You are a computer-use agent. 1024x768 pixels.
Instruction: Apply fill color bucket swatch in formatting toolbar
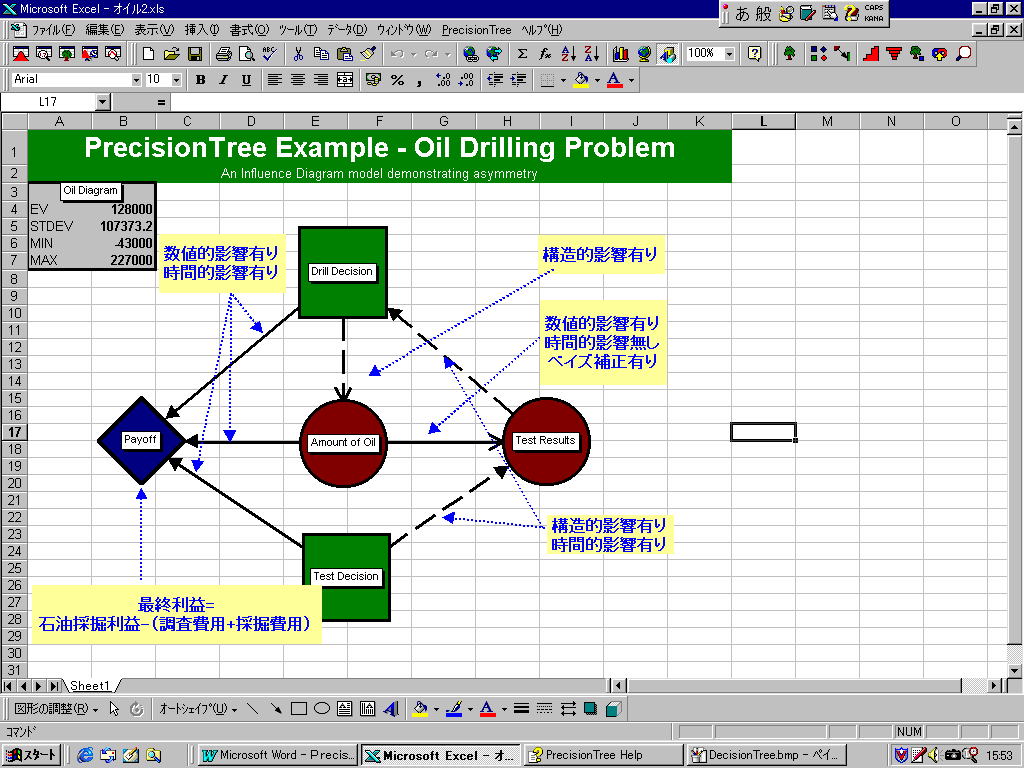581,80
